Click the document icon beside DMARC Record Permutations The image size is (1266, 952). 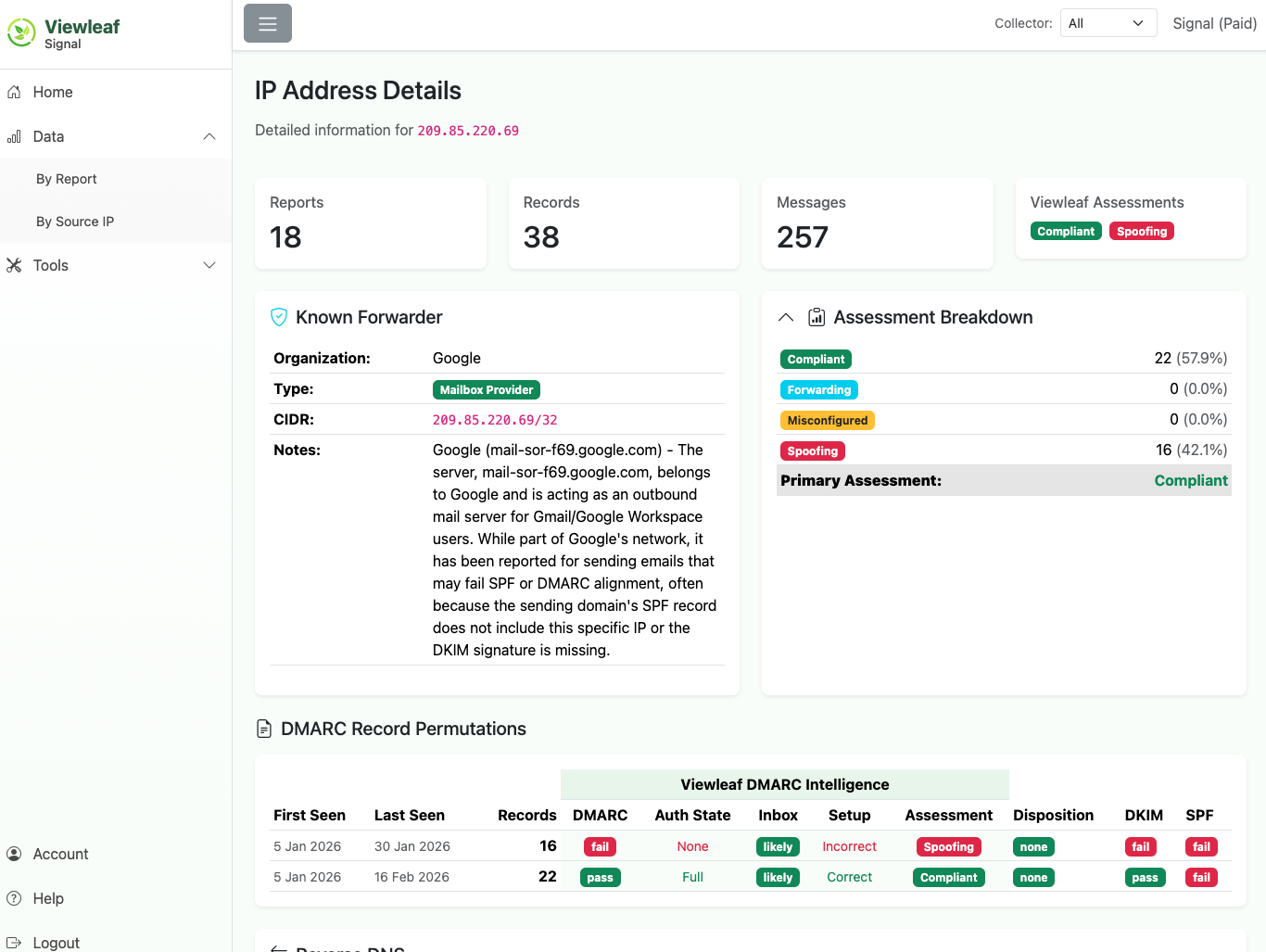coord(264,729)
